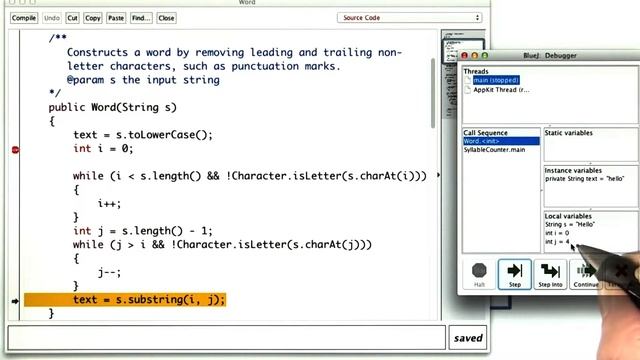Click the highlighted text = s.substring(i, j) line

(125, 300)
